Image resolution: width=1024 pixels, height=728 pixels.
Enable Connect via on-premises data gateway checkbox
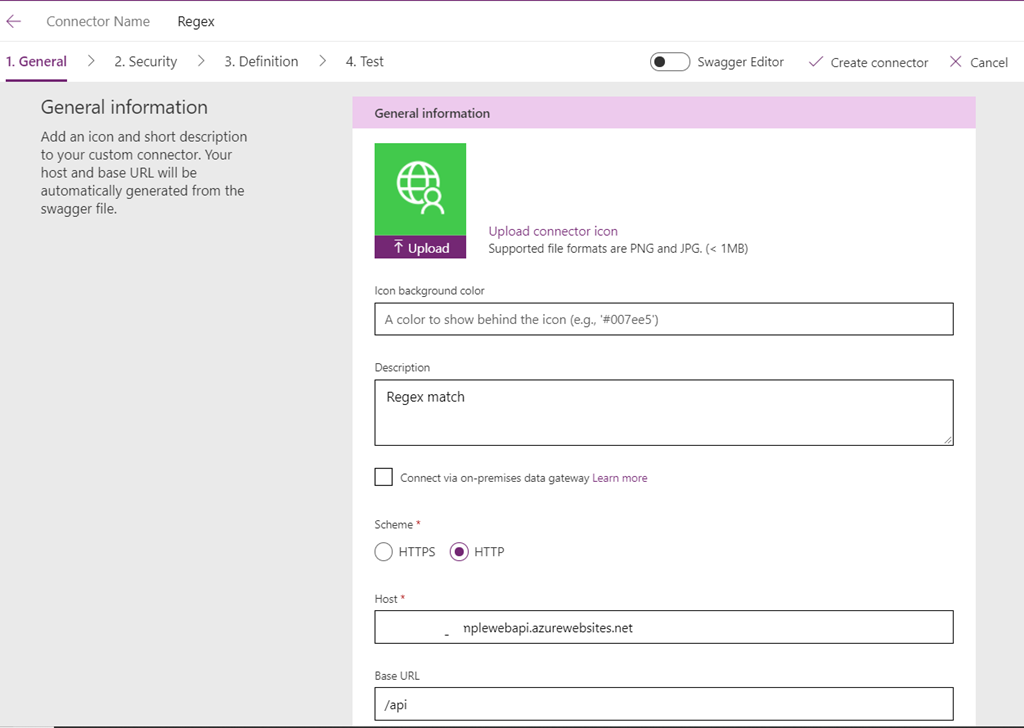click(x=384, y=477)
